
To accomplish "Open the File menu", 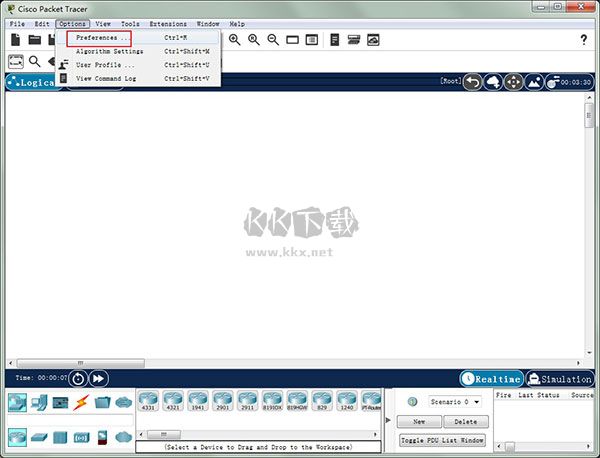I will click(x=17, y=24).
